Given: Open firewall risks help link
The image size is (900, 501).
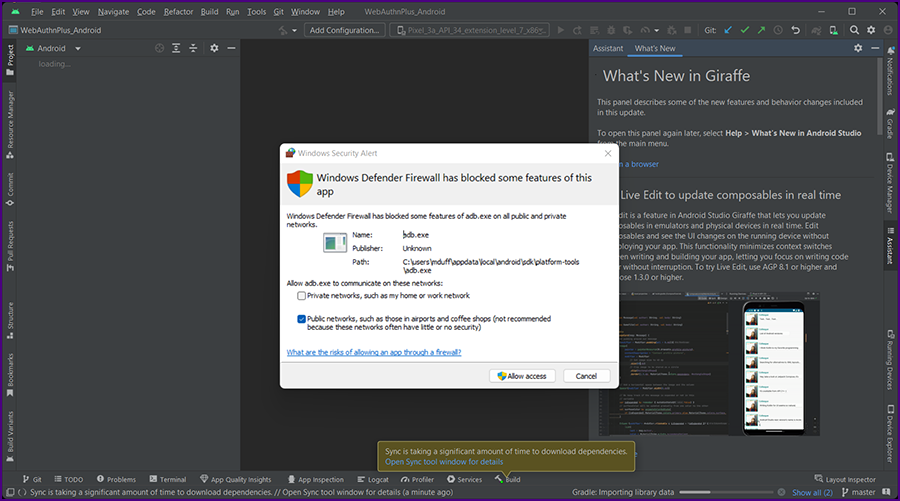Looking at the screenshot, I should [373, 352].
